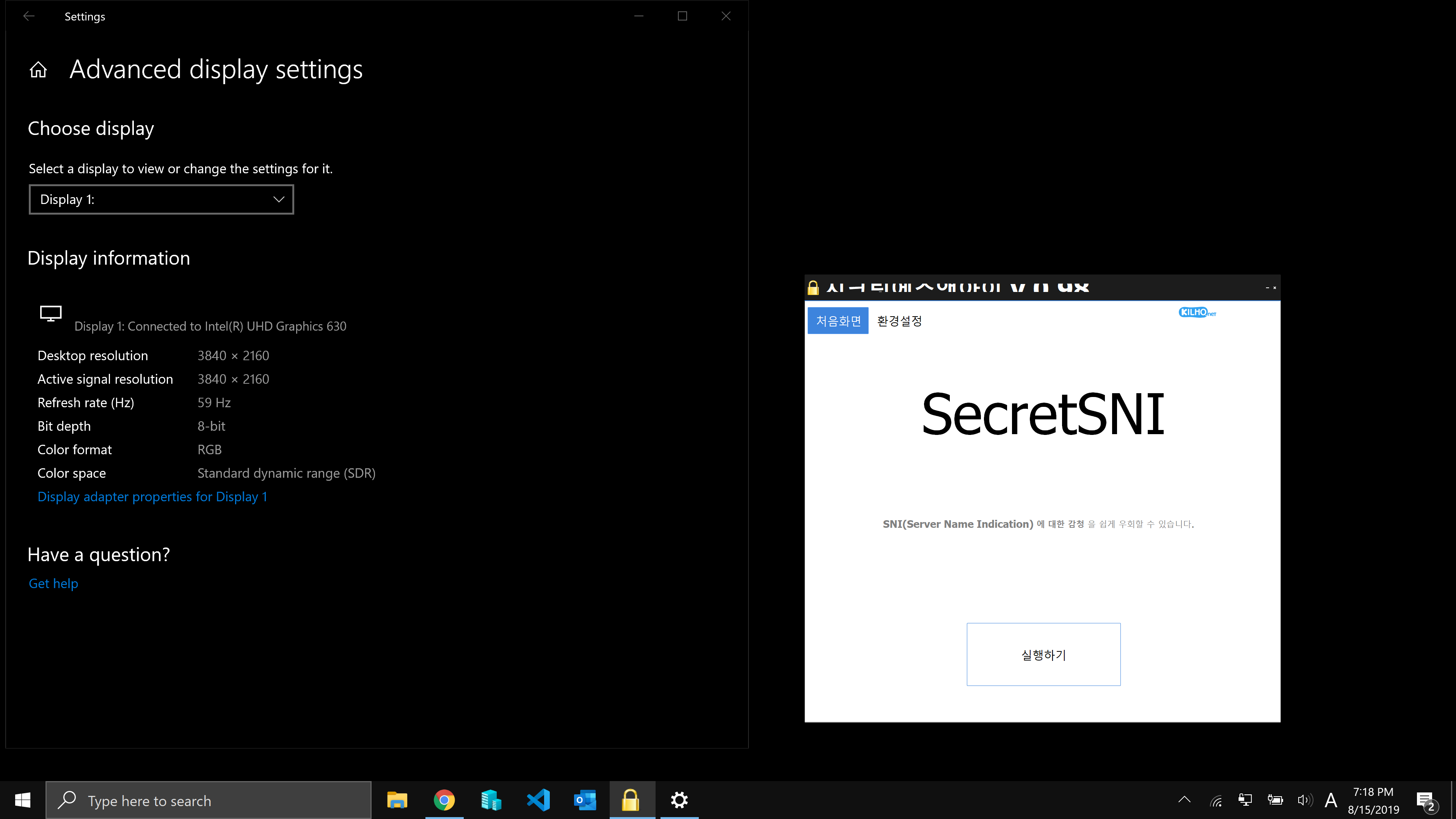Image resolution: width=1456 pixels, height=819 pixels.
Task: Open the volume control in tray
Action: [x=1304, y=800]
